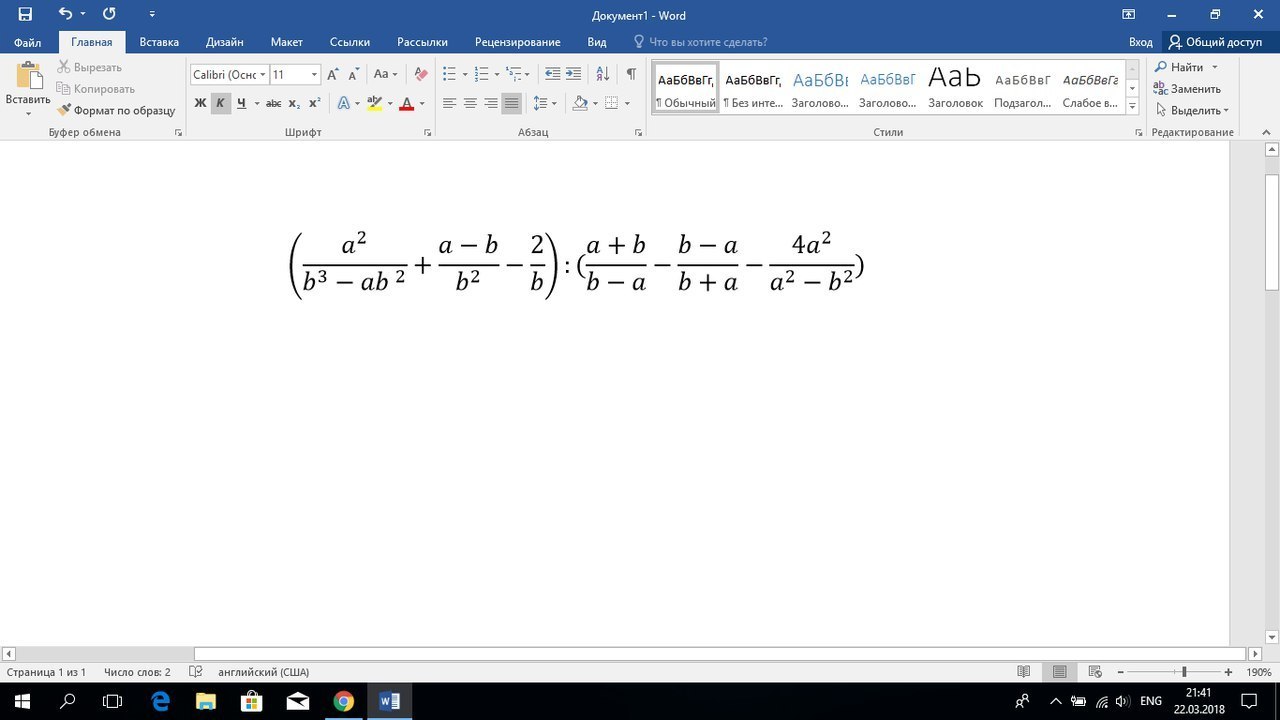Increase the paragraph indent

pos(573,74)
